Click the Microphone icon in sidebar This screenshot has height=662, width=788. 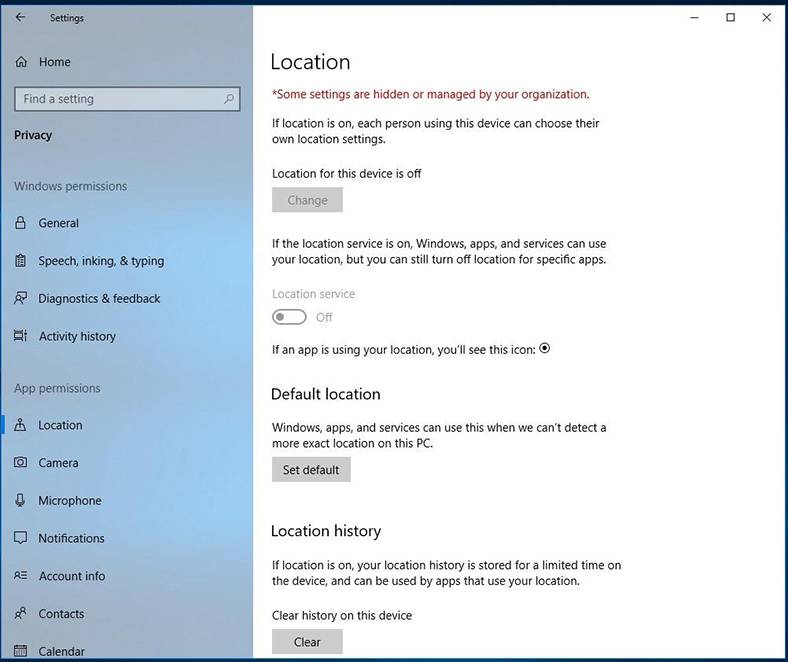(x=20, y=500)
